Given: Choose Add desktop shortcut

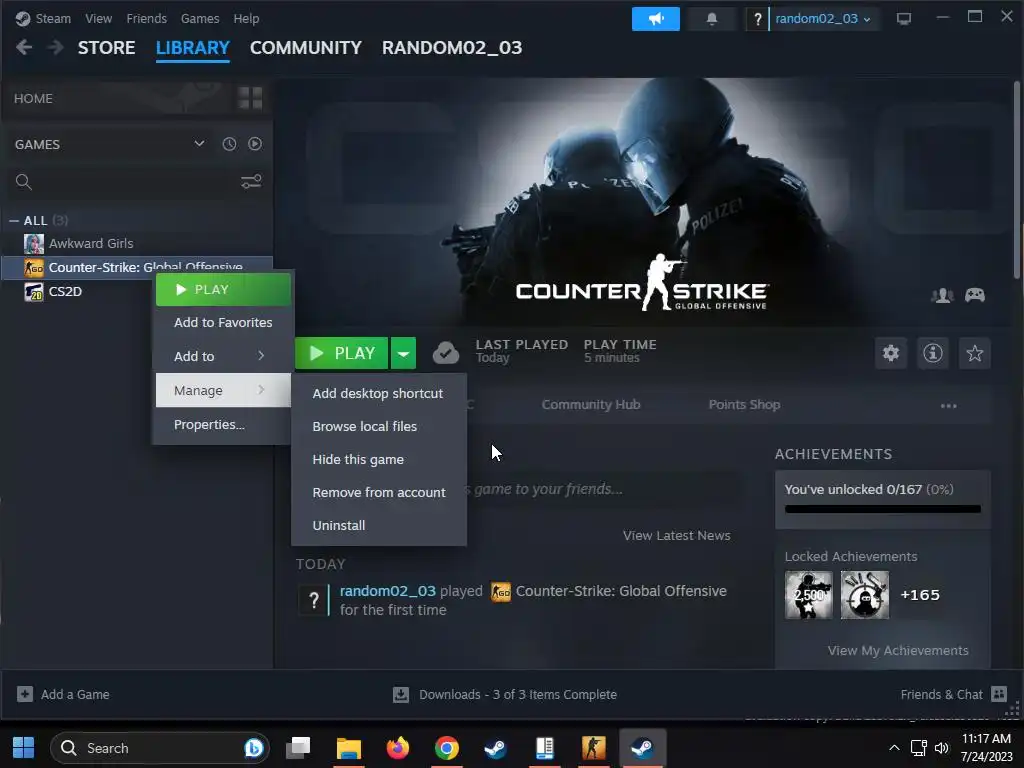Looking at the screenshot, I should click(378, 393).
